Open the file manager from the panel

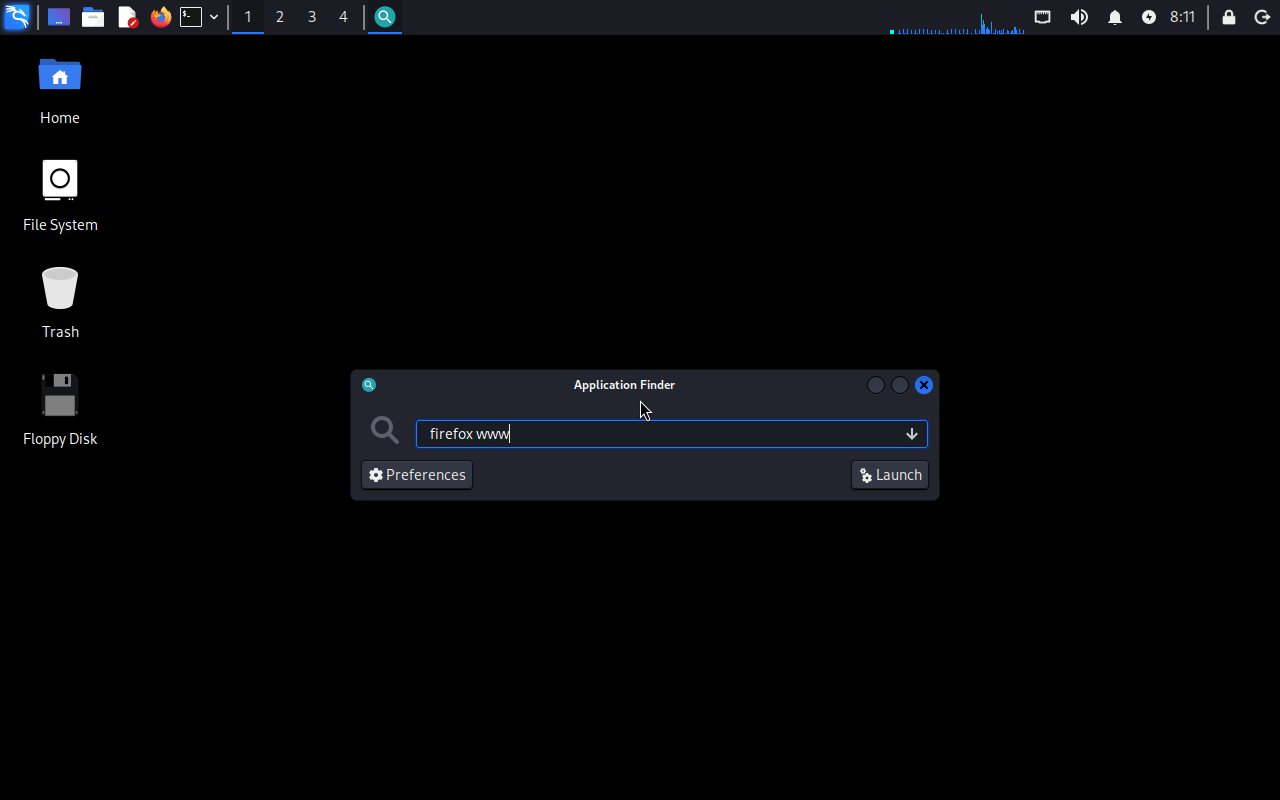click(x=93, y=17)
